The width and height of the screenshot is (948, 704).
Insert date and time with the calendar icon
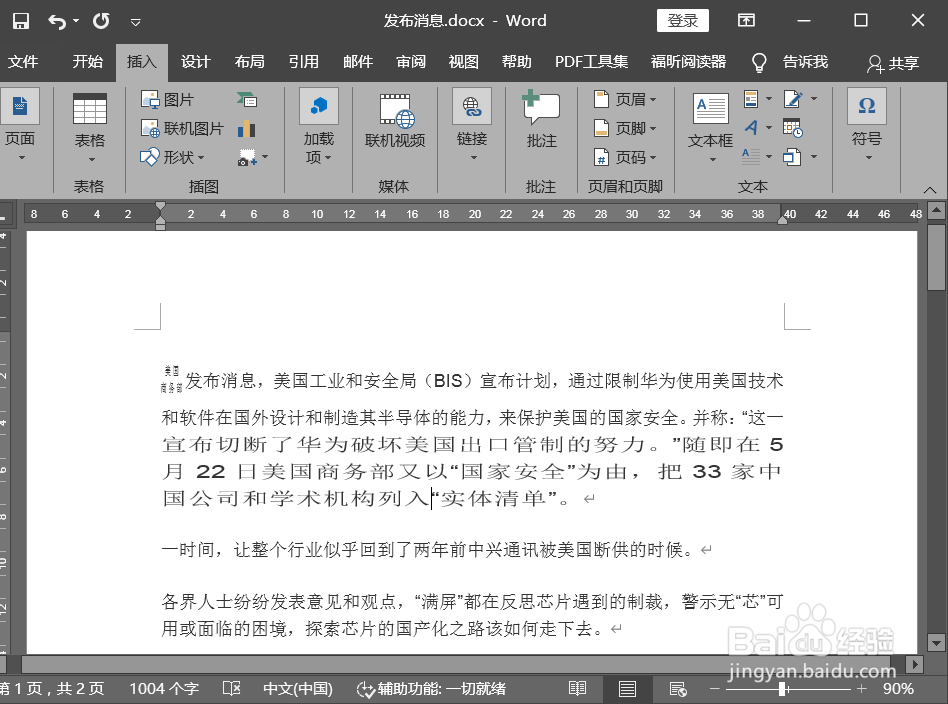coord(792,128)
